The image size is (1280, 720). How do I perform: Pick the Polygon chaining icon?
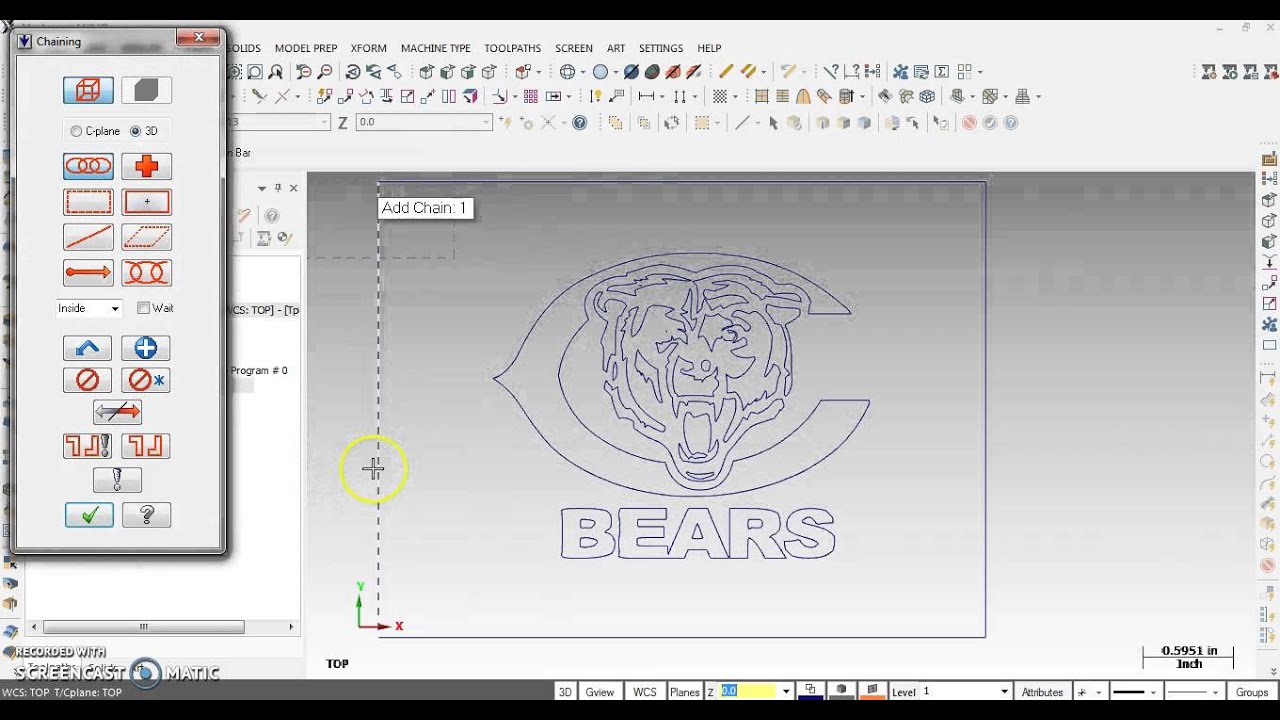[146, 237]
